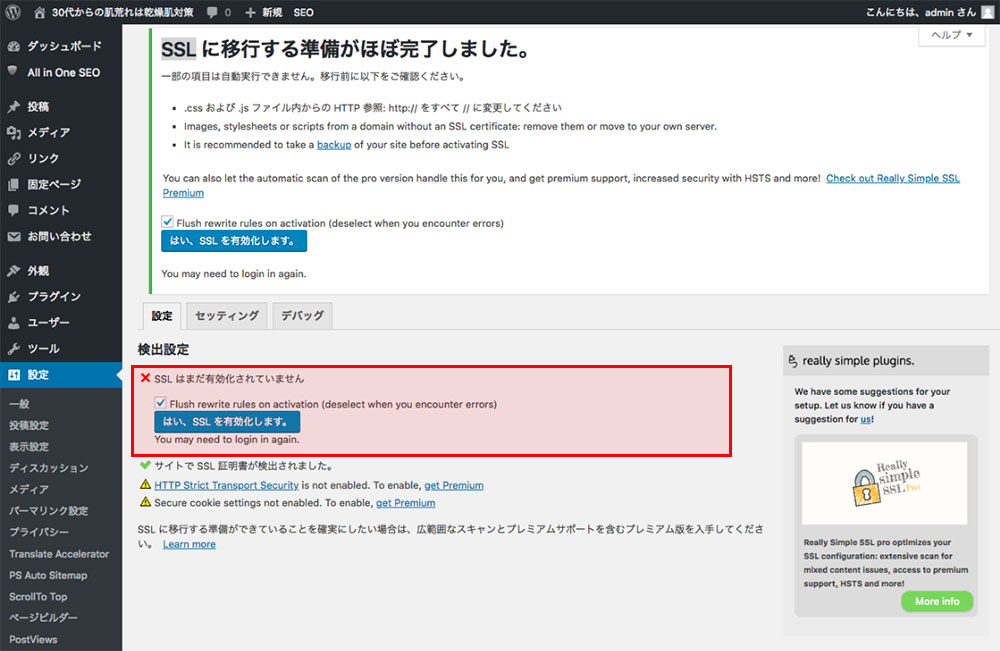
Task: Open the SEO admin bar menu
Action: [304, 12]
